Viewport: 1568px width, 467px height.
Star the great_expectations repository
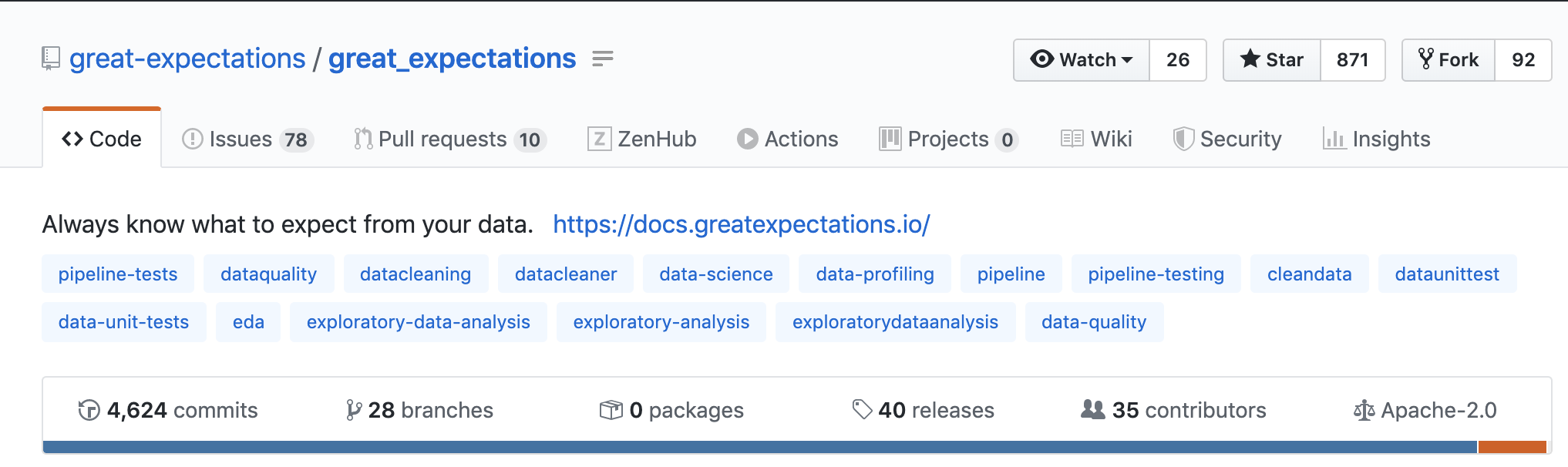1272,60
